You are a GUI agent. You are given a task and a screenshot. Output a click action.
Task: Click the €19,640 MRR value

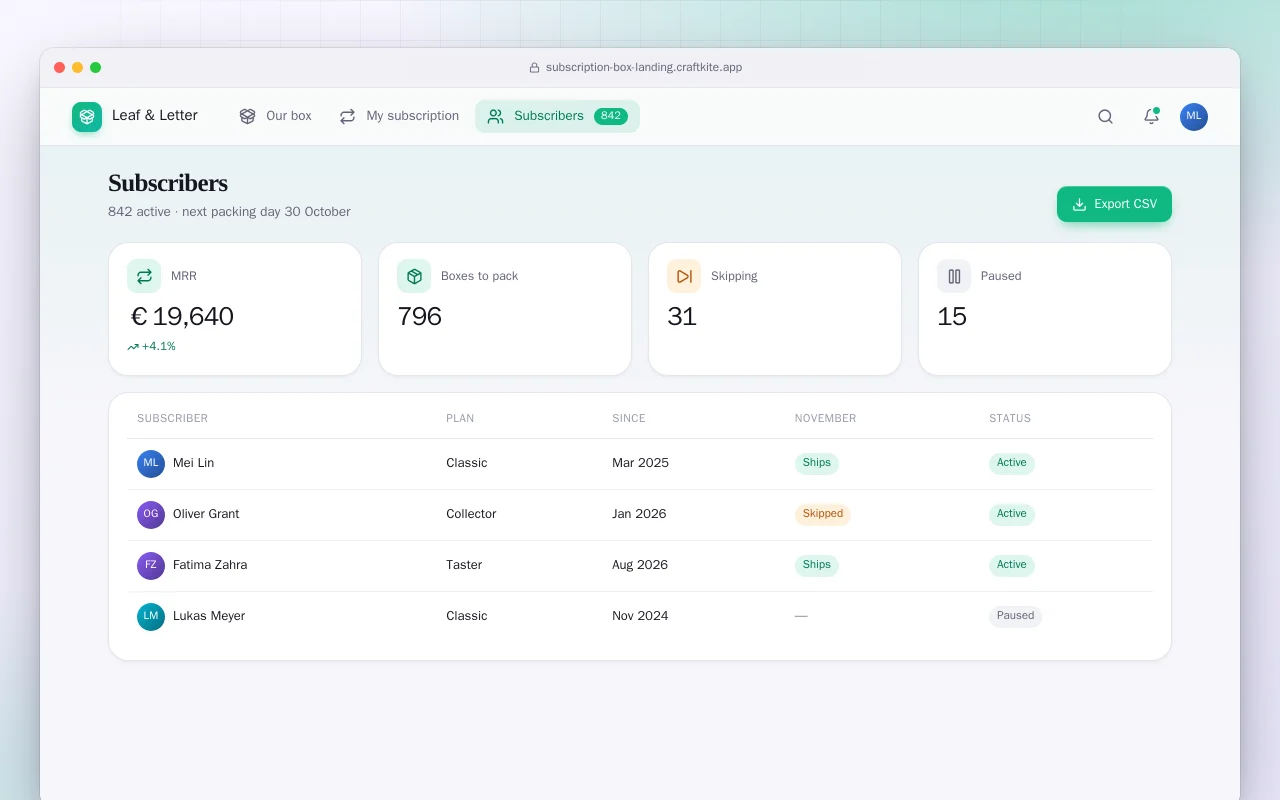click(x=181, y=317)
